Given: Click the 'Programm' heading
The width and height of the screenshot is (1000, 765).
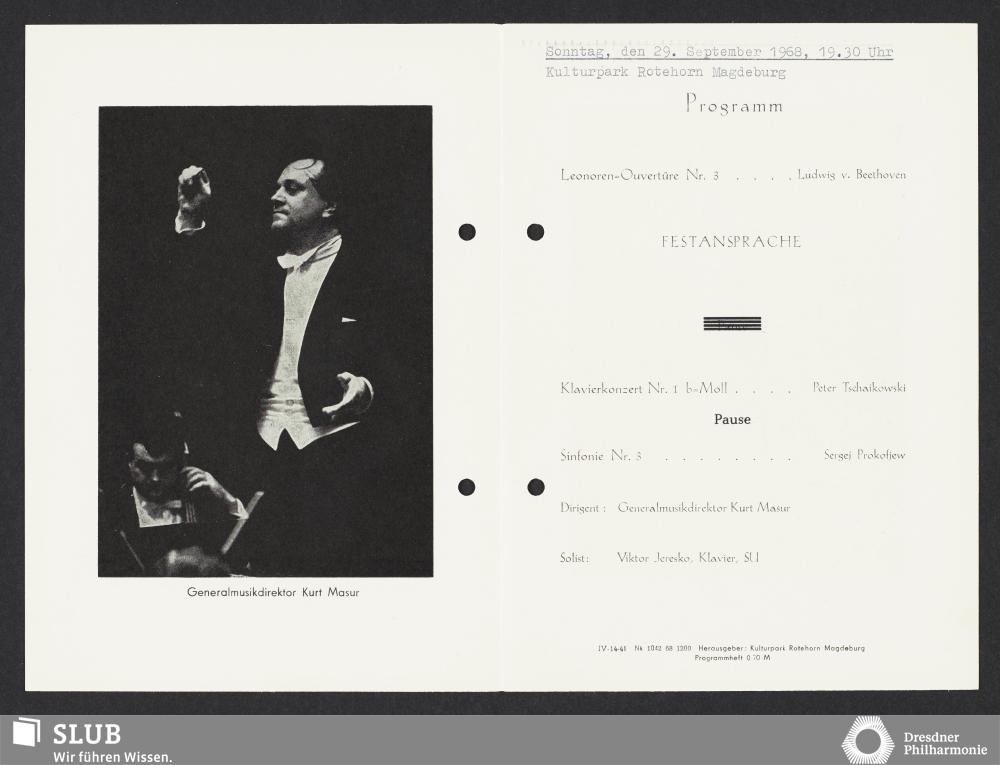Looking at the screenshot, I should point(734,104).
